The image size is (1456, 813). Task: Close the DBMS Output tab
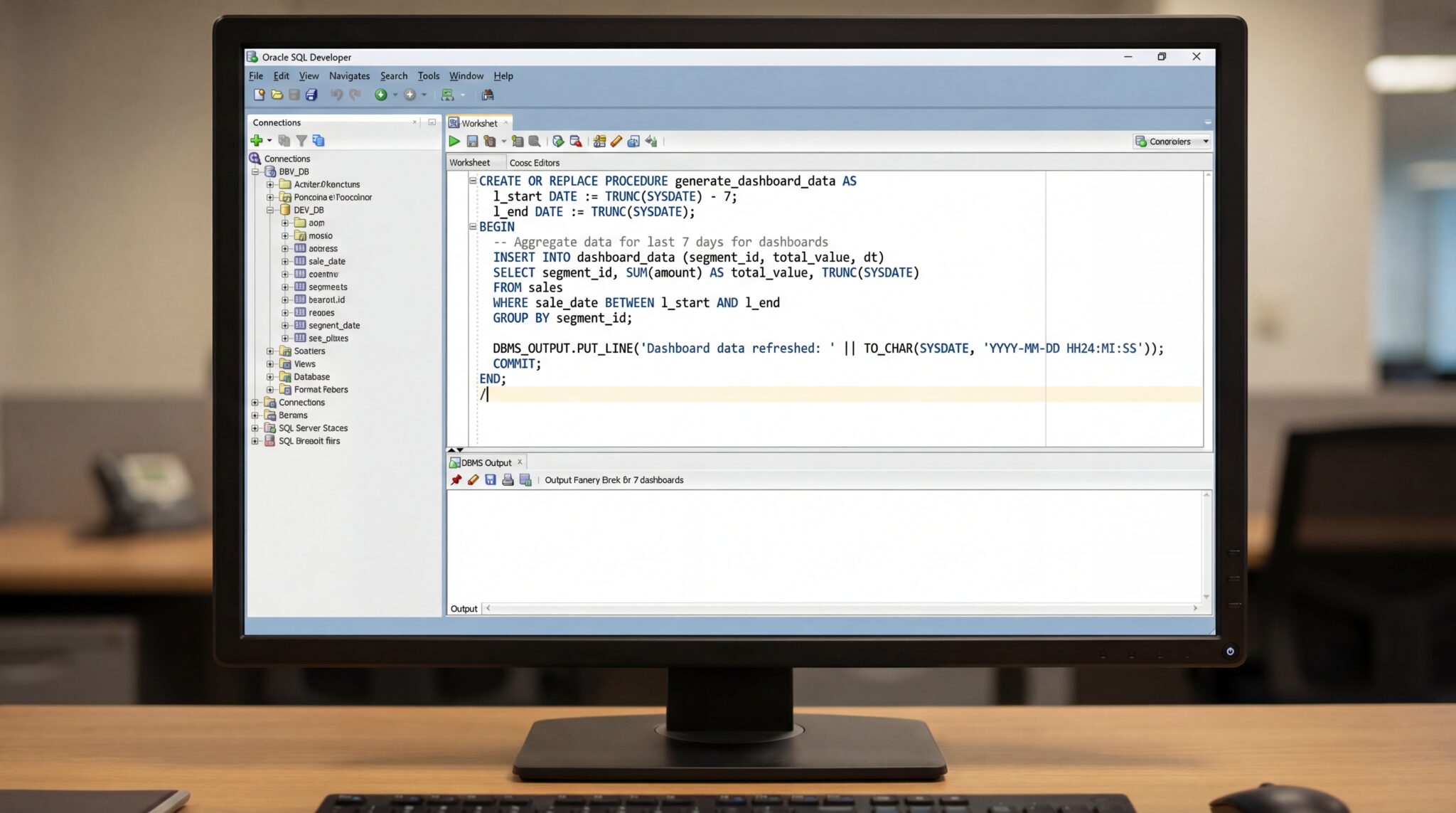[520, 462]
